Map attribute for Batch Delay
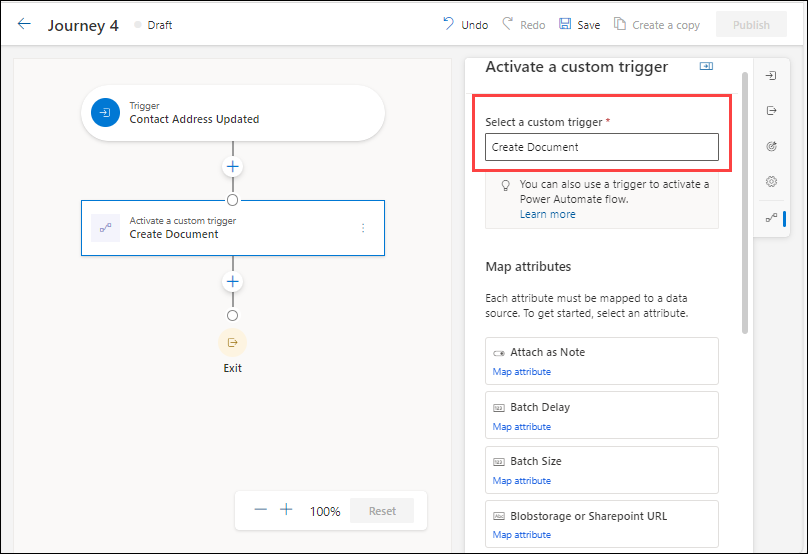 [521, 427]
